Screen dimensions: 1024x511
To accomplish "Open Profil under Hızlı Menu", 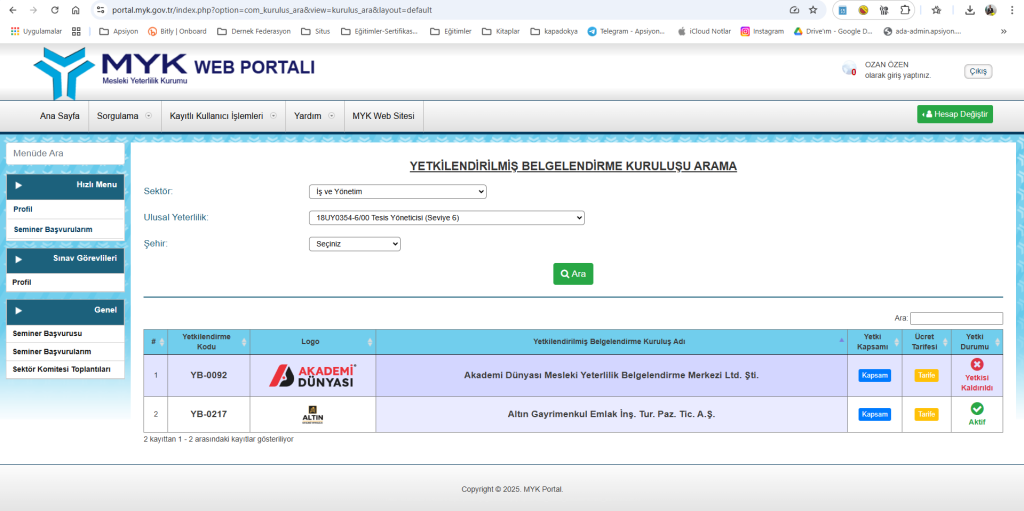I will point(23,209).
